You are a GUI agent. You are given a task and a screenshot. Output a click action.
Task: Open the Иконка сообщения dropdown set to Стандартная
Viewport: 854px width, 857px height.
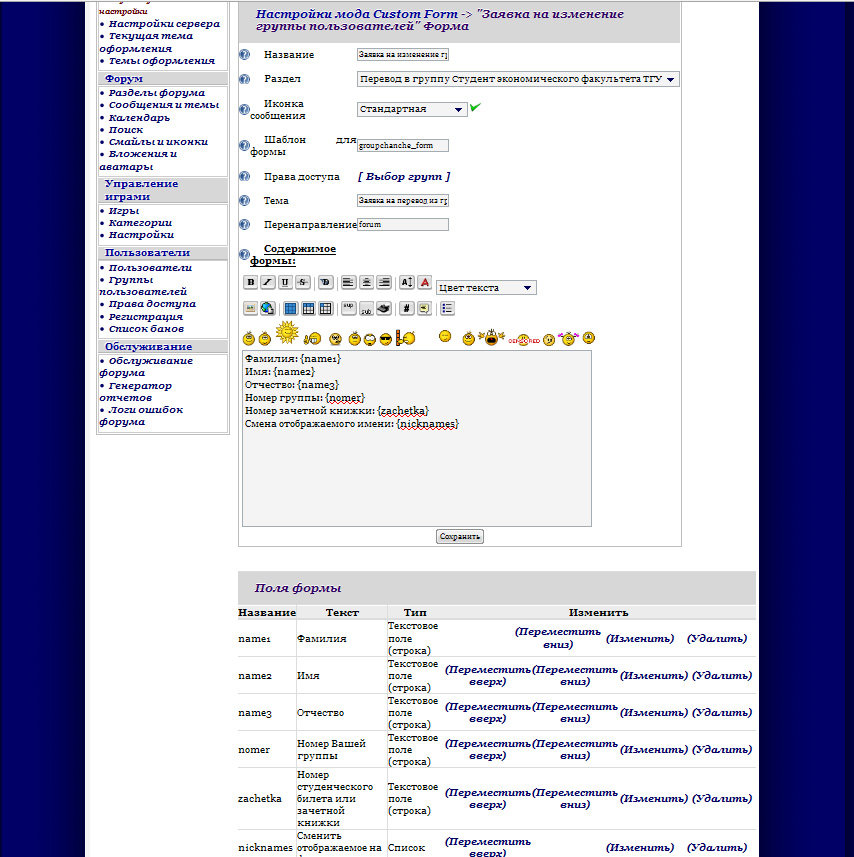(412, 109)
